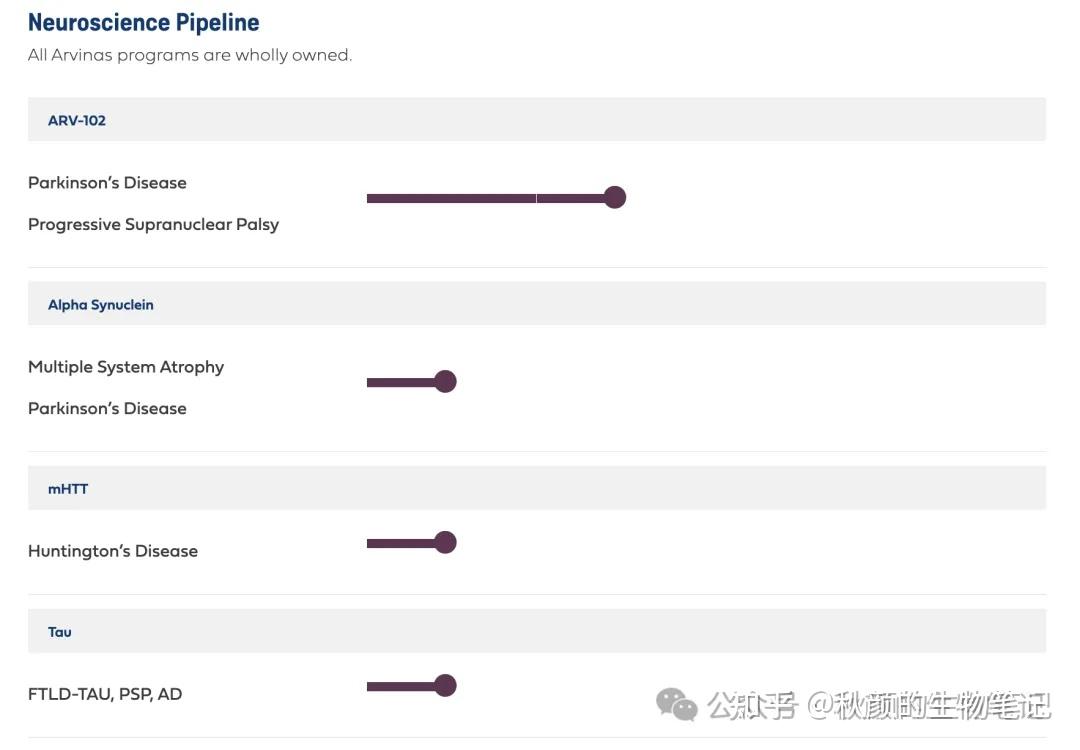The image size is (1080, 750).
Task: Expand the mHTT program header
Action: click(68, 488)
